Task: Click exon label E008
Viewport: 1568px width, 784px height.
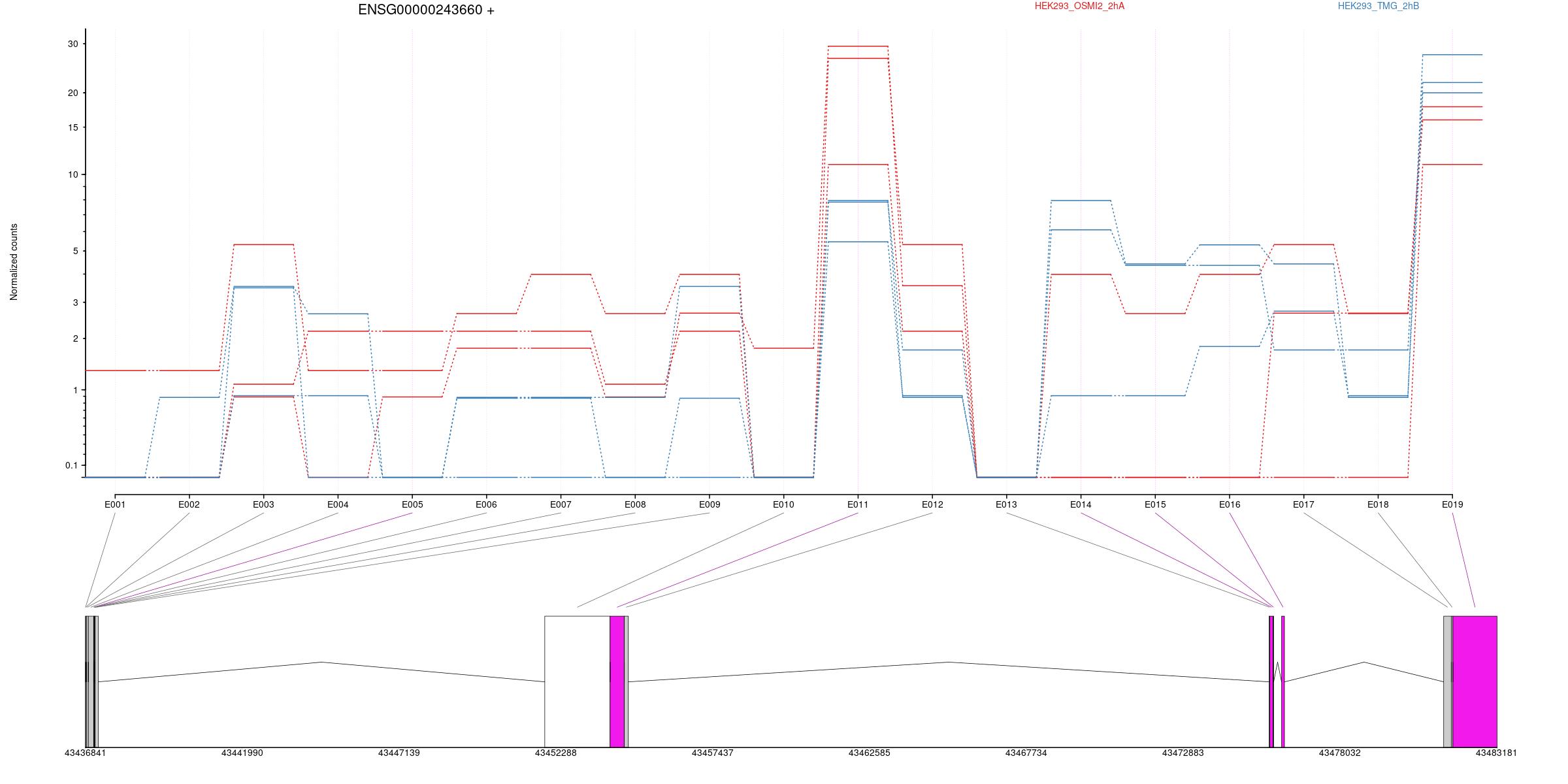Action: point(635,504)
